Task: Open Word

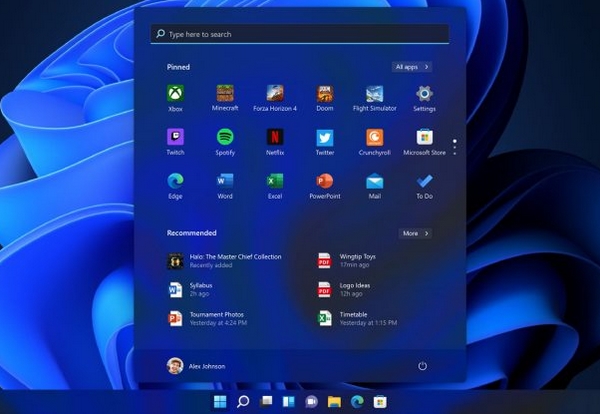Action: tap(225, 186)
